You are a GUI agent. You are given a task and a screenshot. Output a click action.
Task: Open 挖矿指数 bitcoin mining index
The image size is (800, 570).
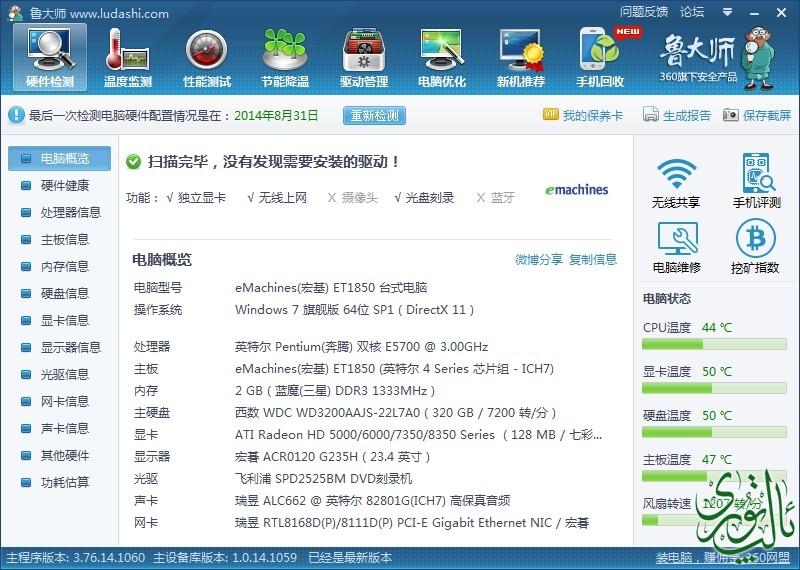tap(755, 247)
